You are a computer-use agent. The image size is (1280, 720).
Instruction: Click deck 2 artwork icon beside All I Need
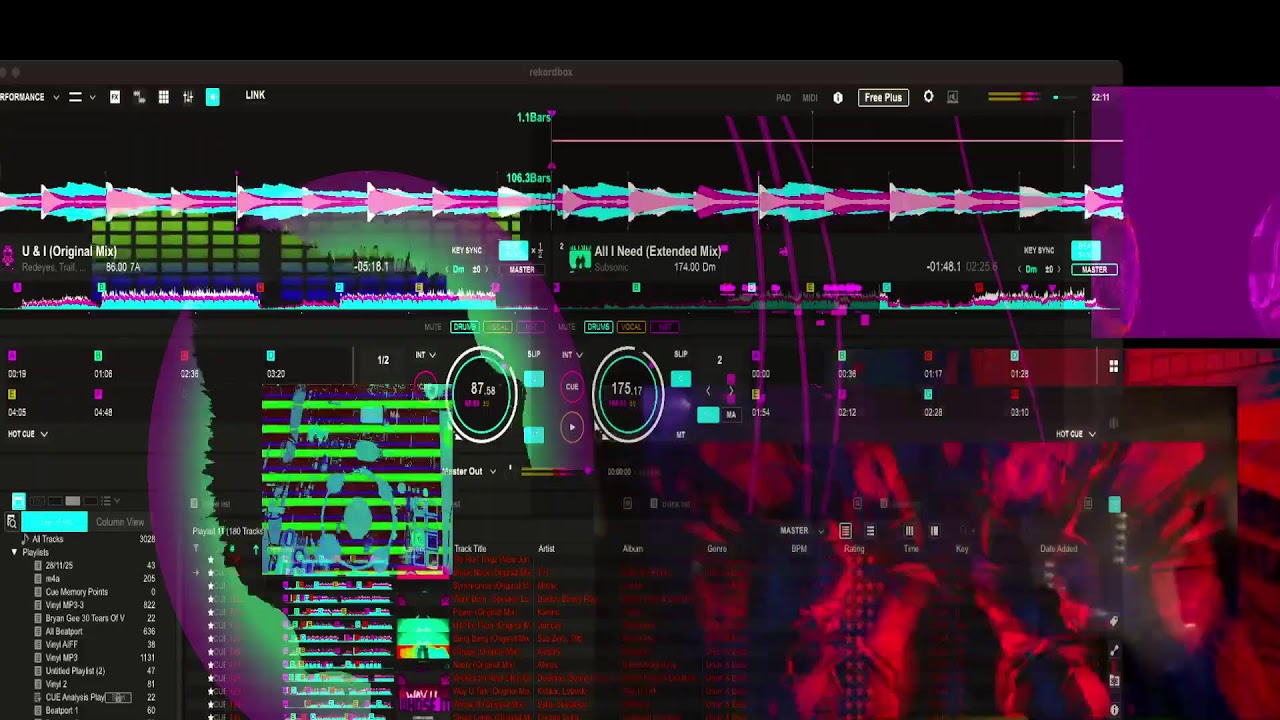click(580, 260)
